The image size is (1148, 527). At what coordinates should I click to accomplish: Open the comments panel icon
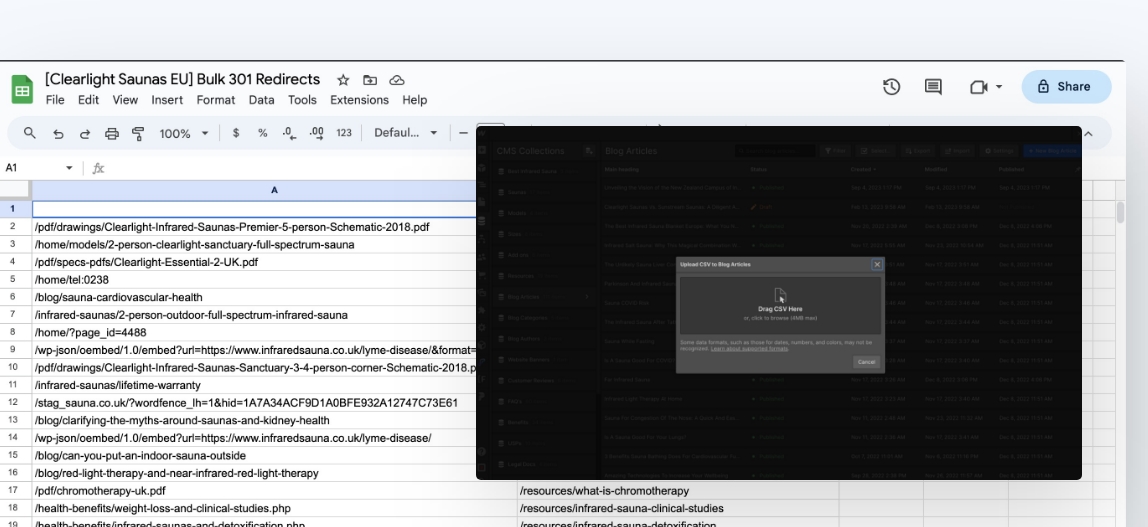pyautogui.click(x=933, y=86)
